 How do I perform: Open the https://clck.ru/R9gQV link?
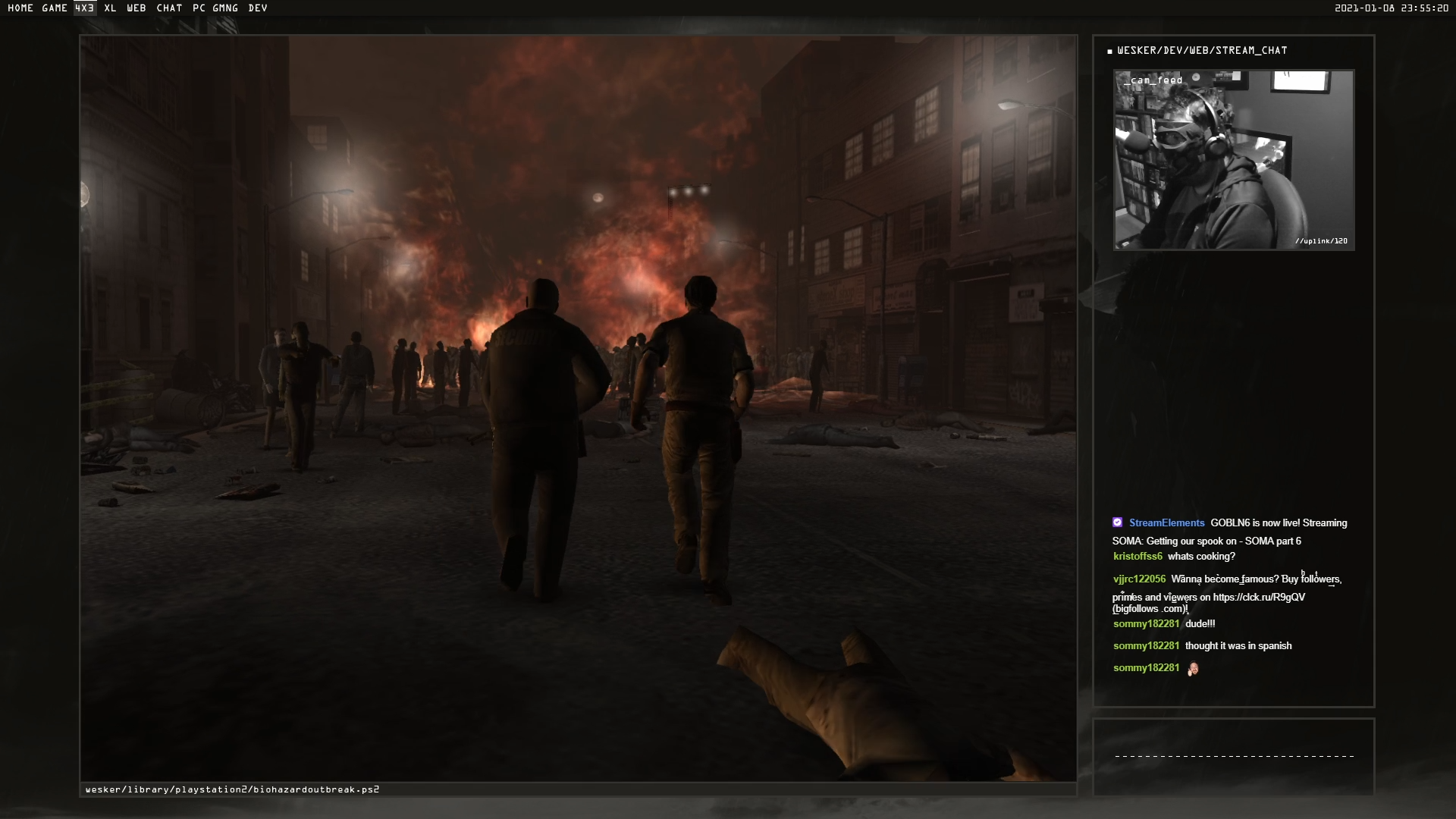1259,598
